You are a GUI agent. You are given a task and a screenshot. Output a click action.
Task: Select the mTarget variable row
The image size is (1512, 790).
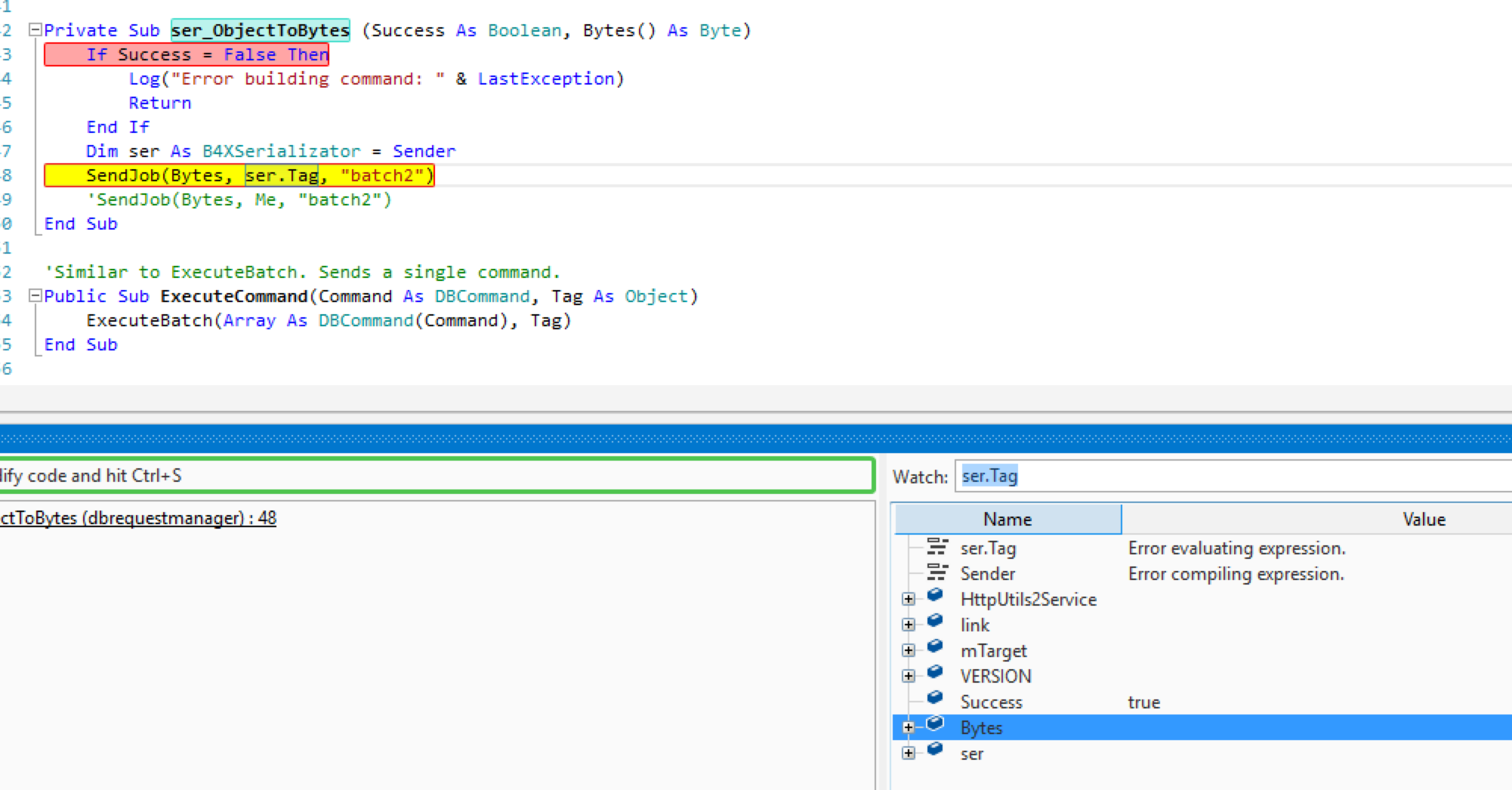1202,651
